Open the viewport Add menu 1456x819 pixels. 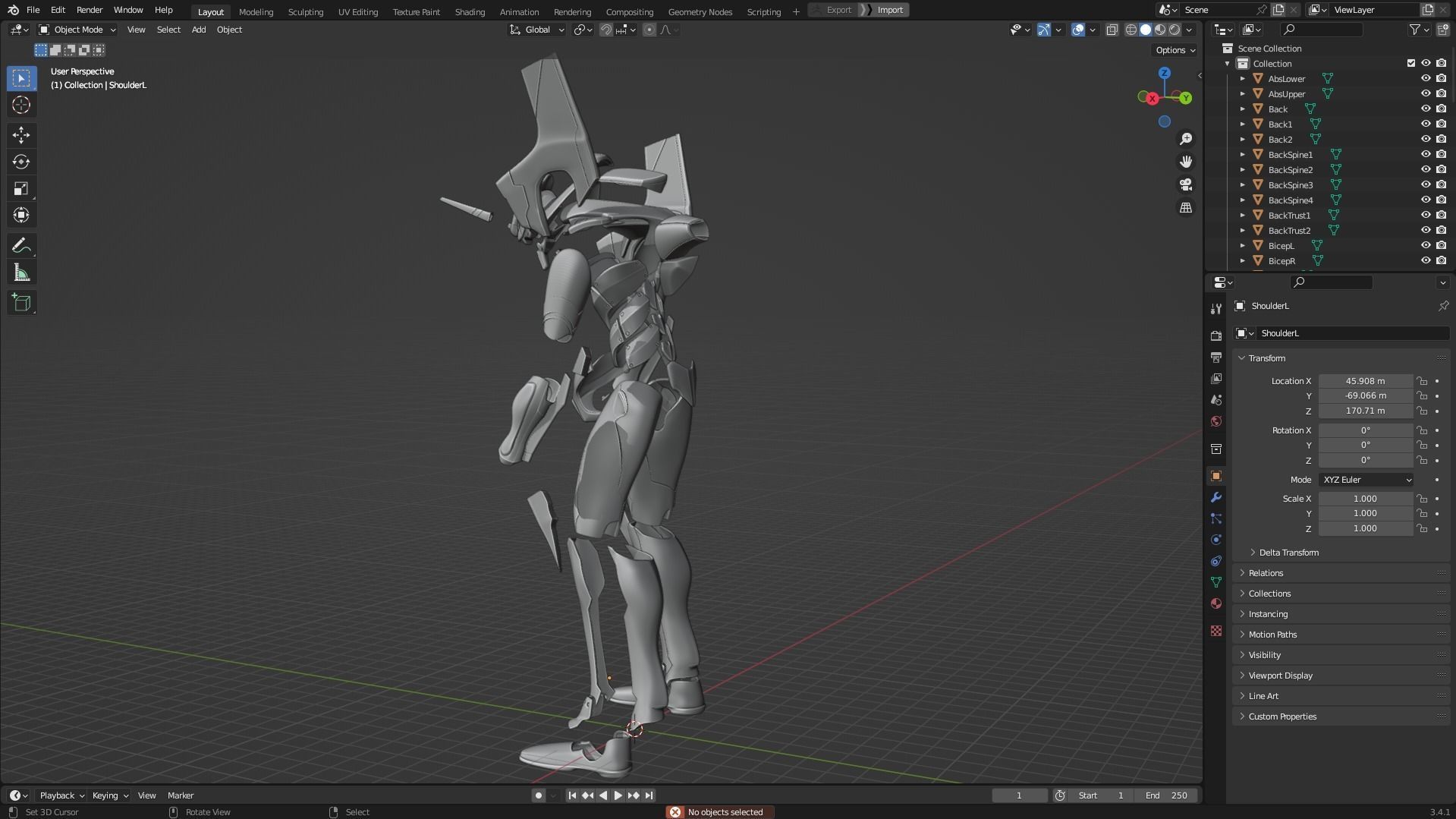point(199,30)
